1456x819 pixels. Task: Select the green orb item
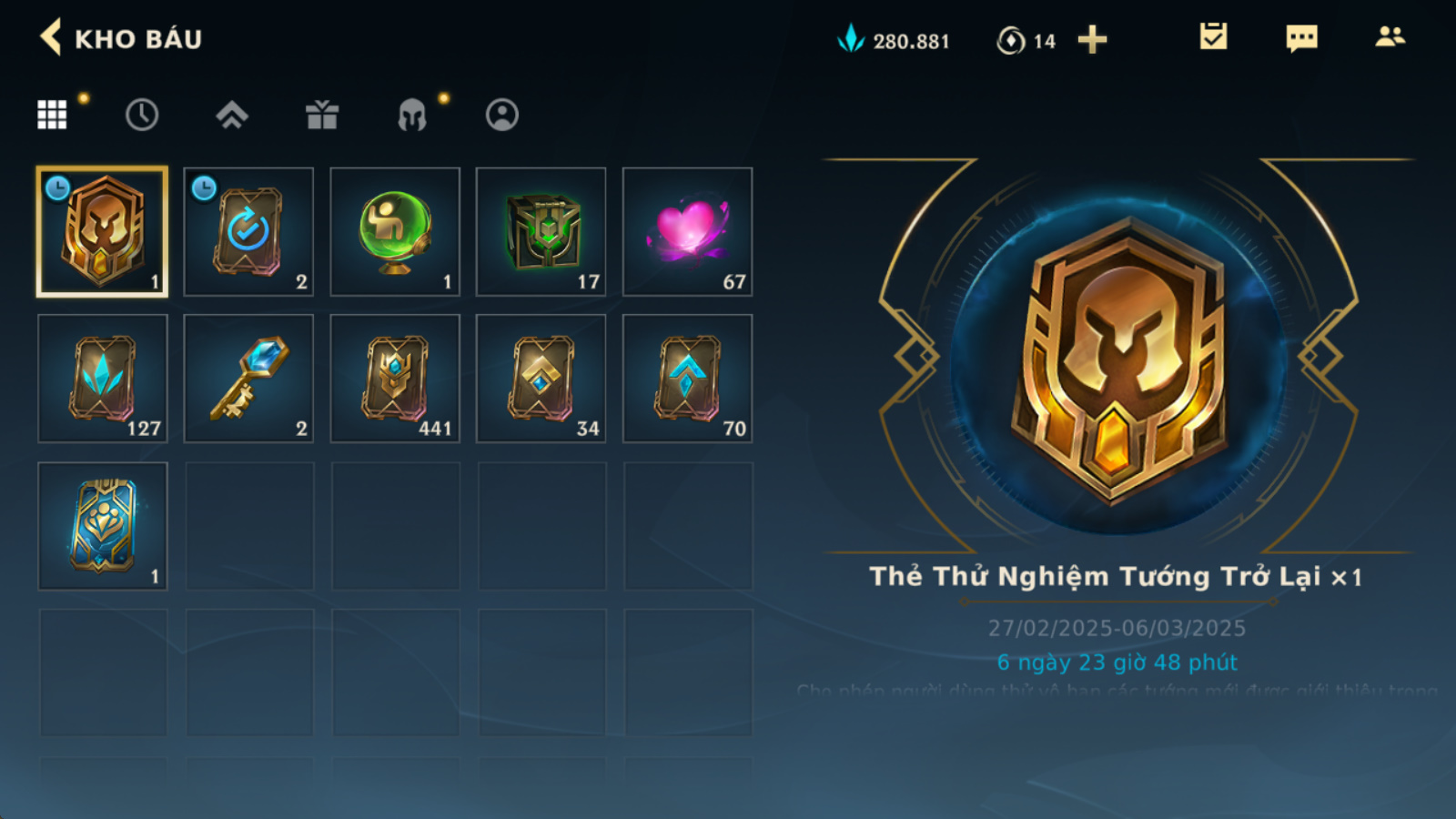point(395,232)
